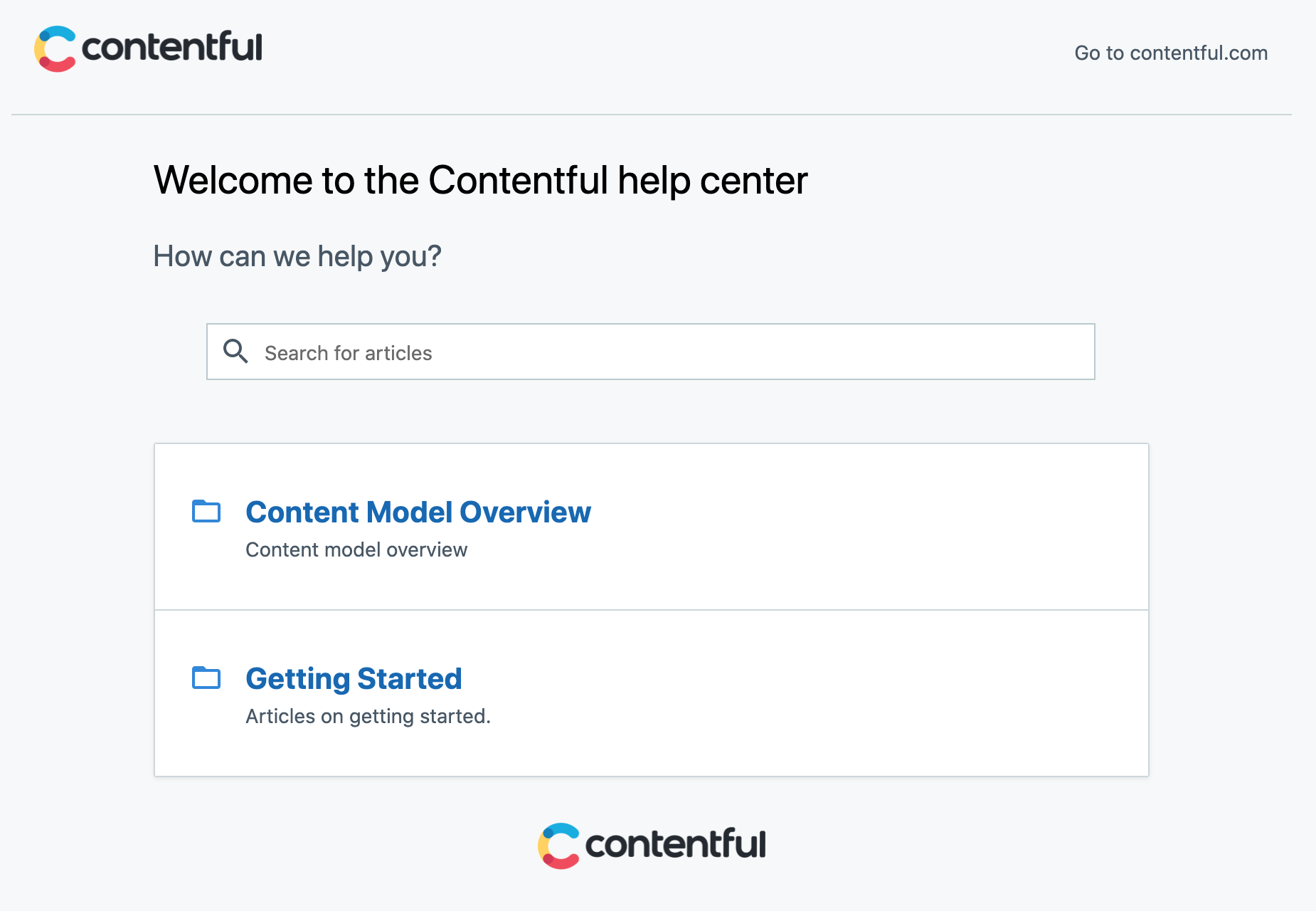Click the 'How can we help you?' subheading
The image size is (1316, 911).
click(297, 256)
